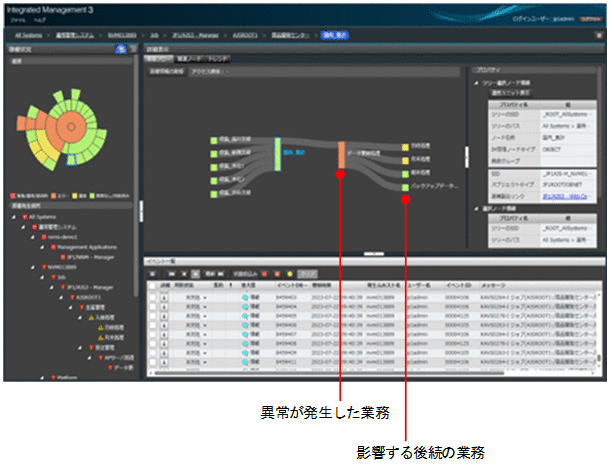The width and height of the screenshot is (609, 468).
Task: Click the icon at breadcrumb bar's right end
Action: (x=599, y=35)
